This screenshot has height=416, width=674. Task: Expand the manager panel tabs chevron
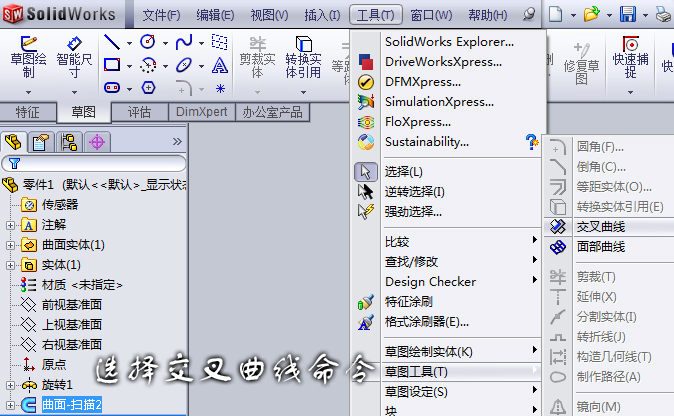[x=177, y=141]
